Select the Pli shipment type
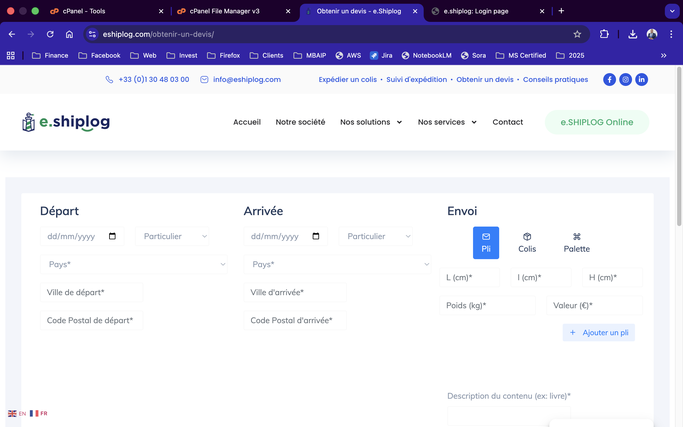 coord(486,242)
